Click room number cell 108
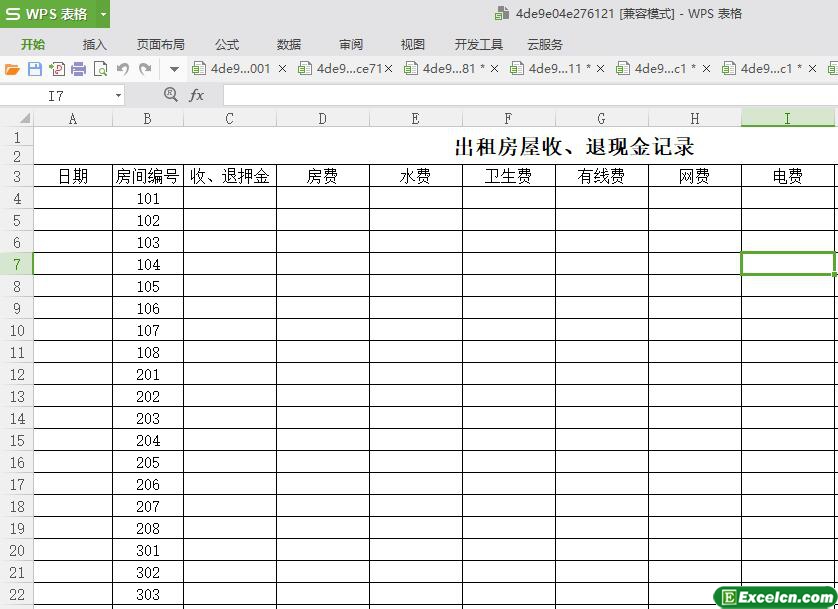The image size is (838, 609). [x=148, y=352]
